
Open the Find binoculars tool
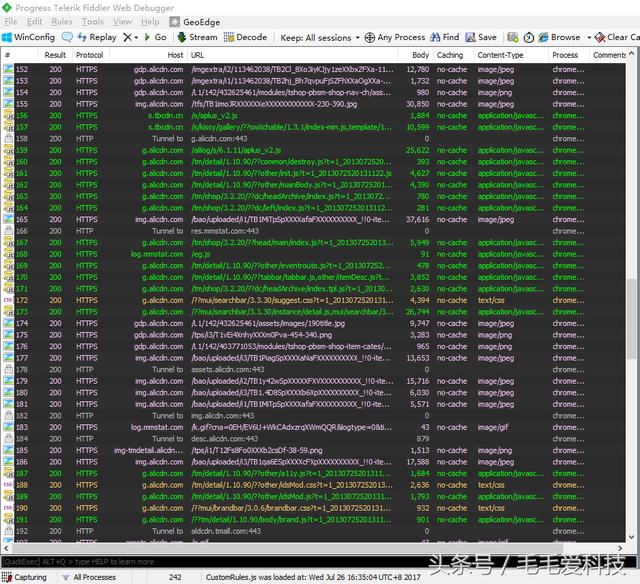click(x=445, y=37)
